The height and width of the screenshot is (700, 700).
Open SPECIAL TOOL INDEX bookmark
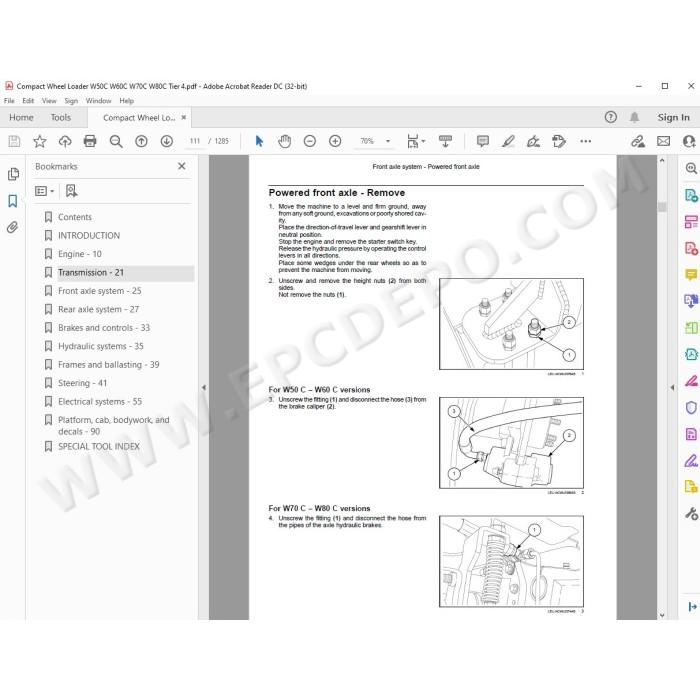pyautogui.click(x=99, y=446)
